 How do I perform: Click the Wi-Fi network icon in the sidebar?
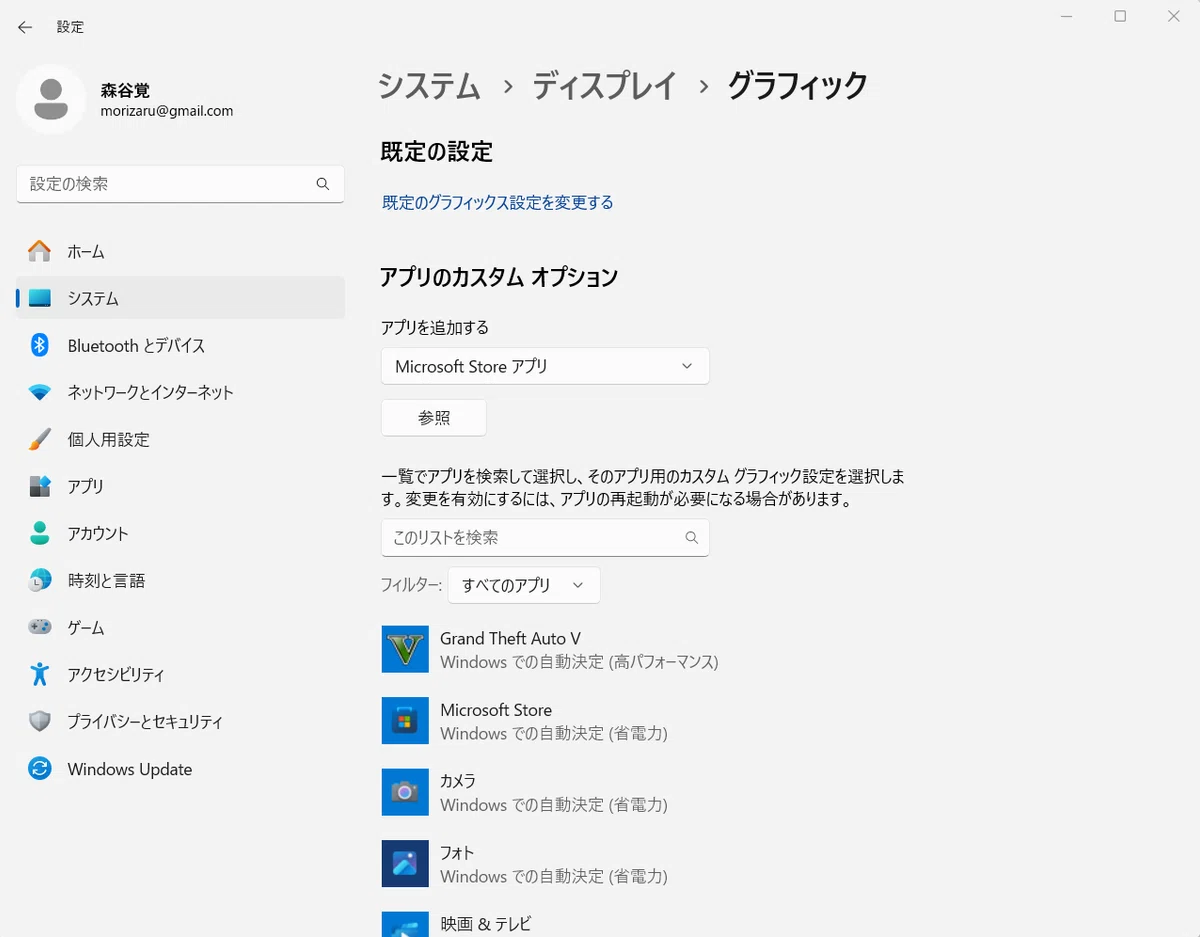coord(39,393)
